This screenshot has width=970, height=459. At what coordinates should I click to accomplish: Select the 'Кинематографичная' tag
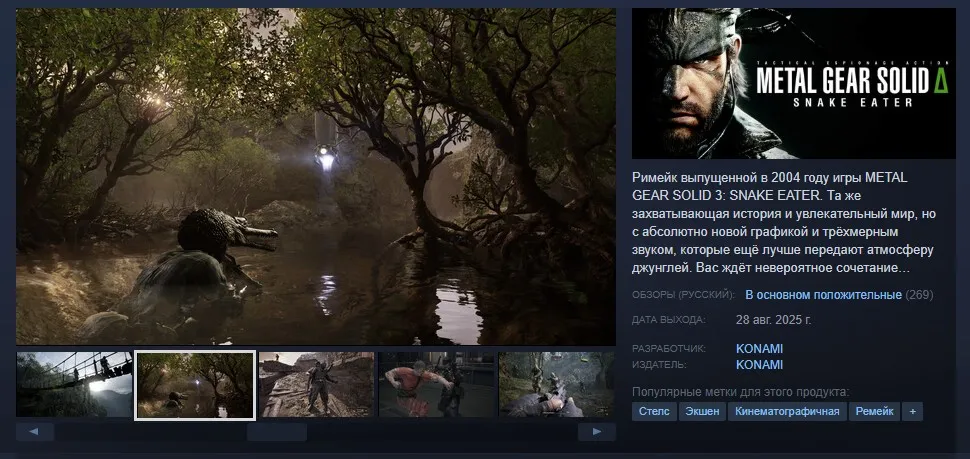pyautogui.click(x=787, y=411)
